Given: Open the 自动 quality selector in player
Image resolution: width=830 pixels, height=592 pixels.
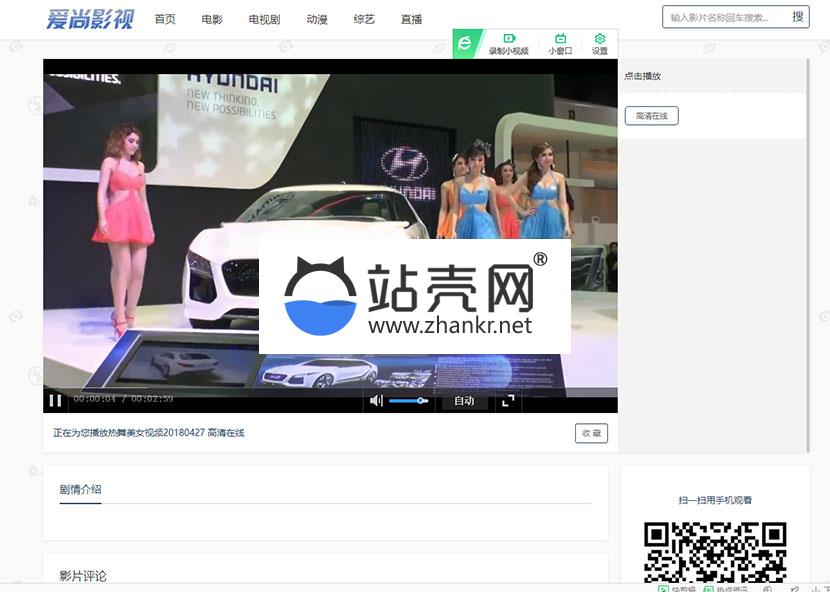Looking at the screenshot, I should (464, 401).
